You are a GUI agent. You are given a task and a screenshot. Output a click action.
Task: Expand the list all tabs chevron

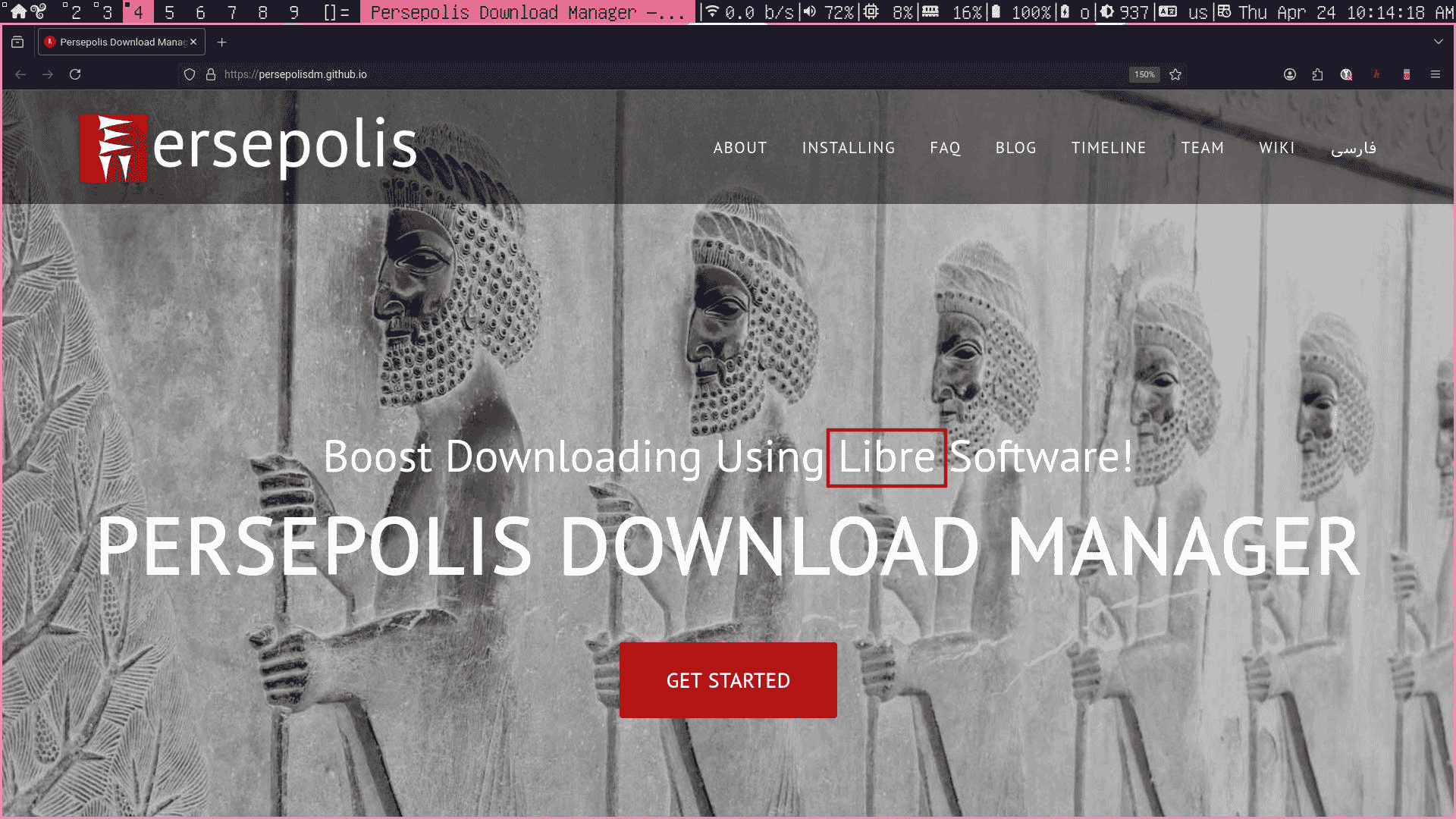point(1438,42)
